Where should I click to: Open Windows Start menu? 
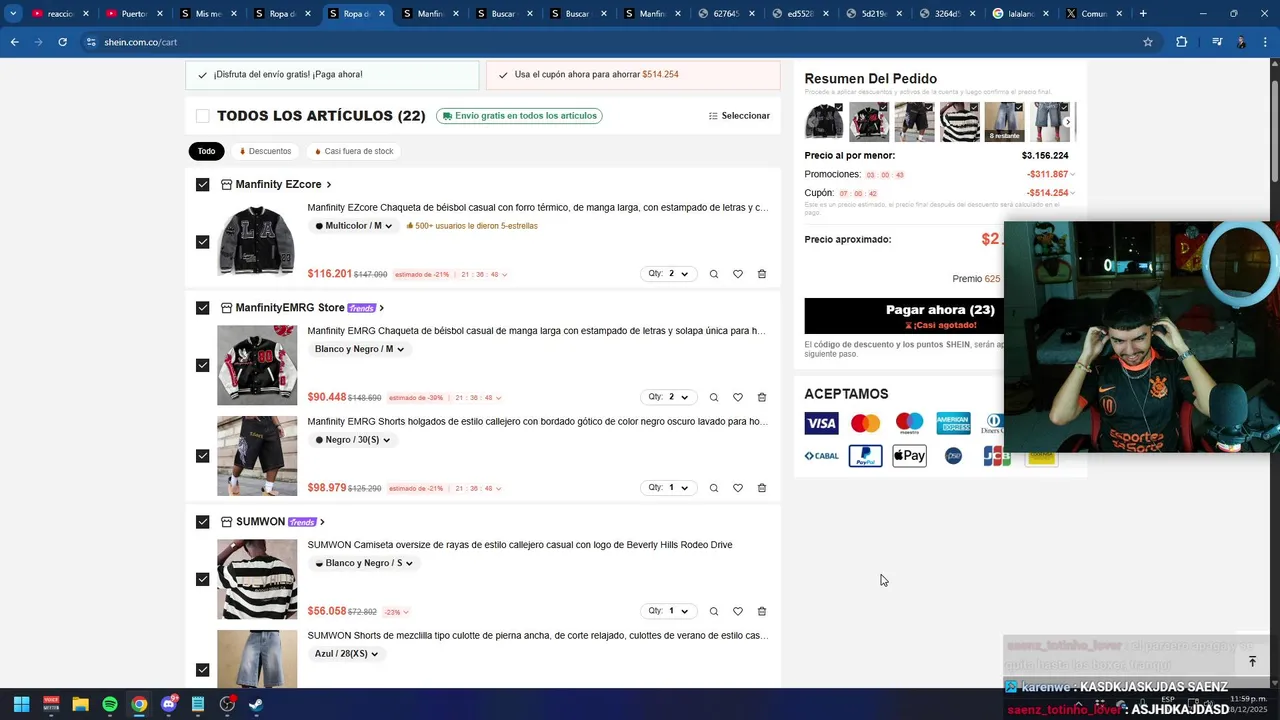pos(21,704)
